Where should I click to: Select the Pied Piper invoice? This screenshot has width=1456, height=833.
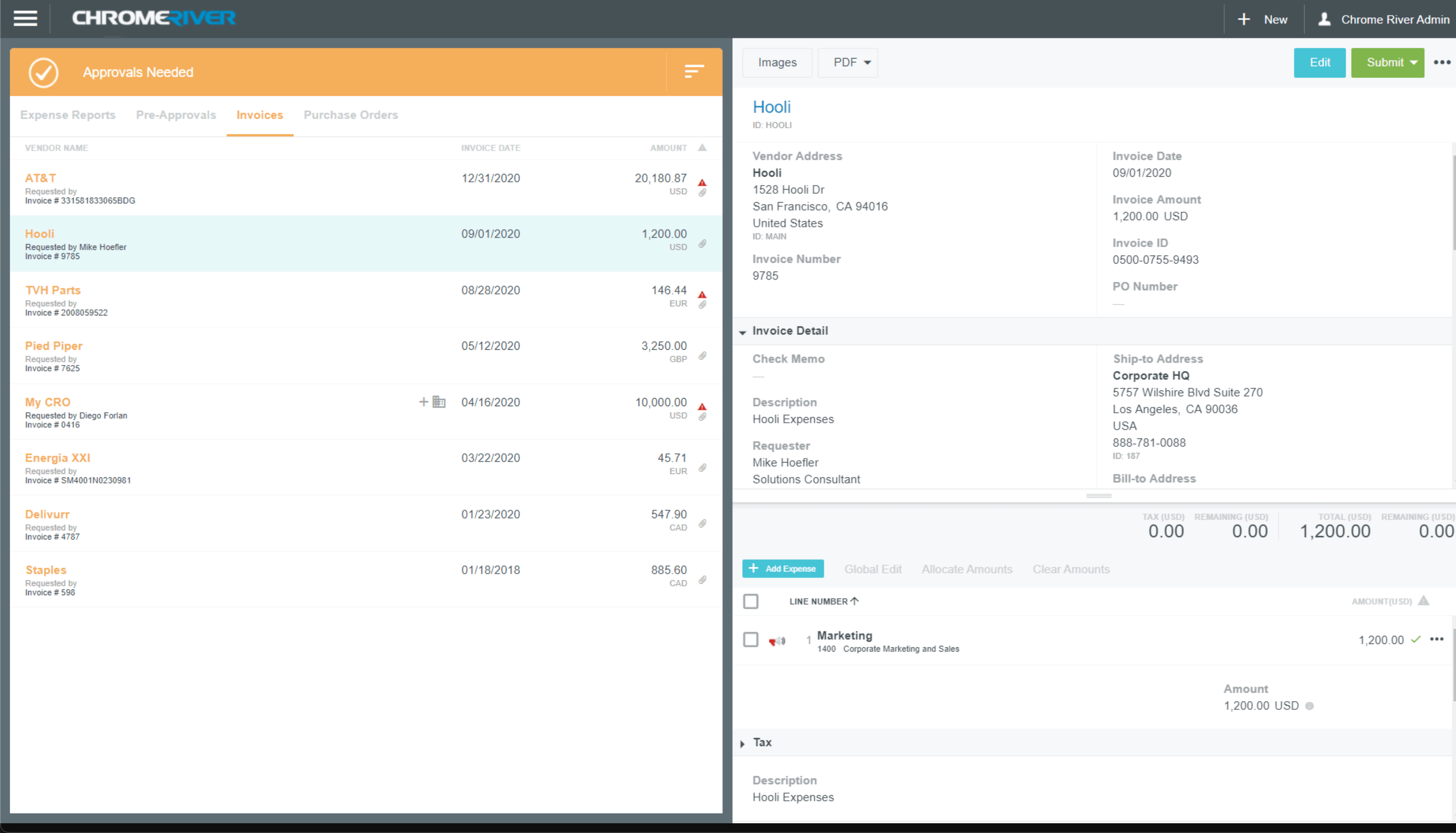[366, 355]
